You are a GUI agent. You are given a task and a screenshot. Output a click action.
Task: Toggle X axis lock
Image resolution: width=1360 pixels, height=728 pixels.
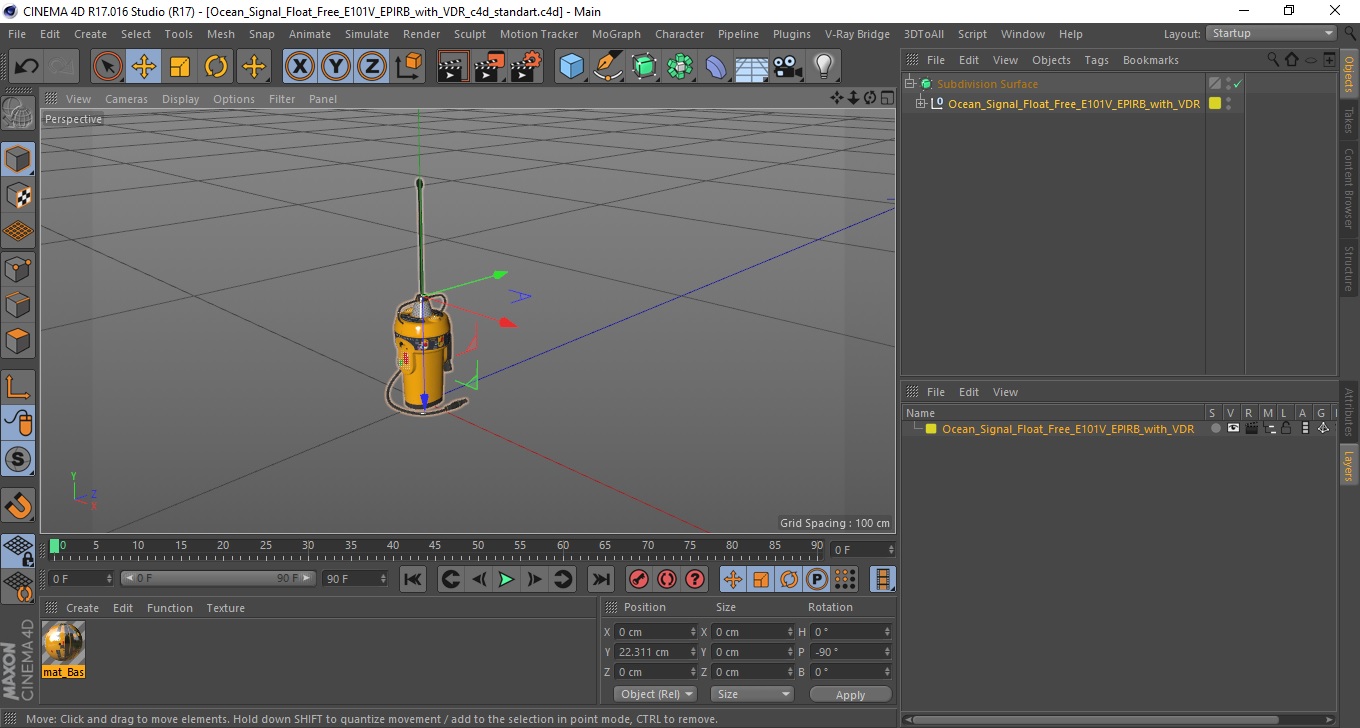pos(299,67)
